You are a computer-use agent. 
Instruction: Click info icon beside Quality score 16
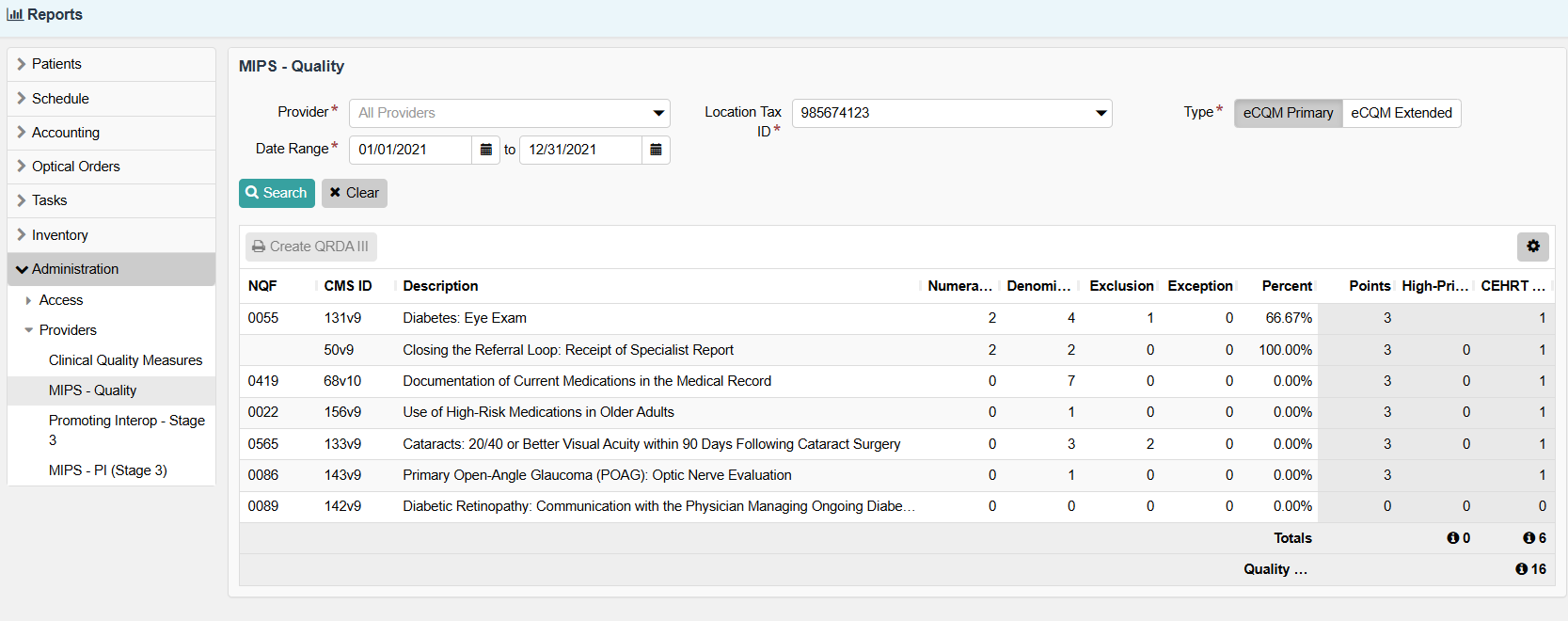click(1521, 569)
